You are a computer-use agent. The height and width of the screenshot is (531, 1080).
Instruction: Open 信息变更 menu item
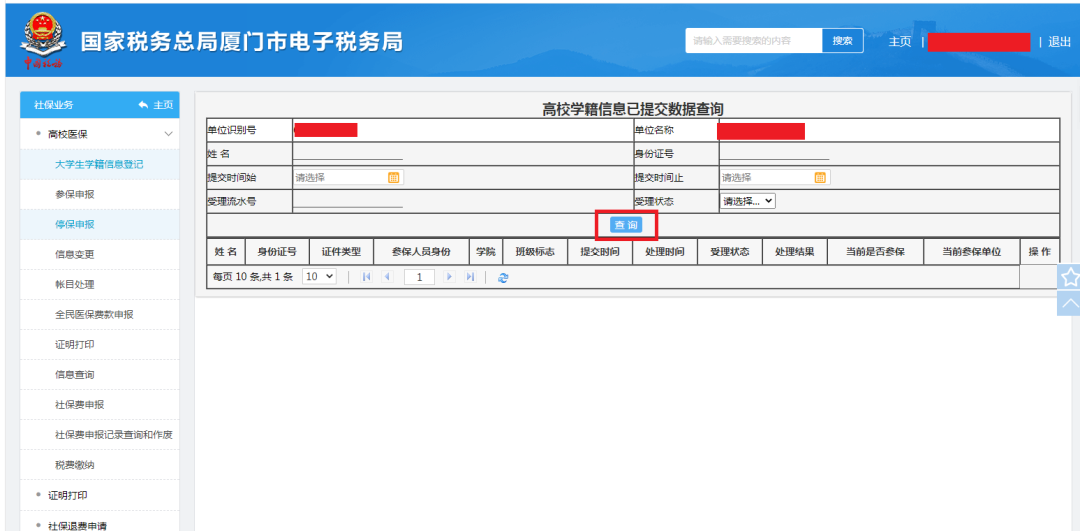pos(99,254)
